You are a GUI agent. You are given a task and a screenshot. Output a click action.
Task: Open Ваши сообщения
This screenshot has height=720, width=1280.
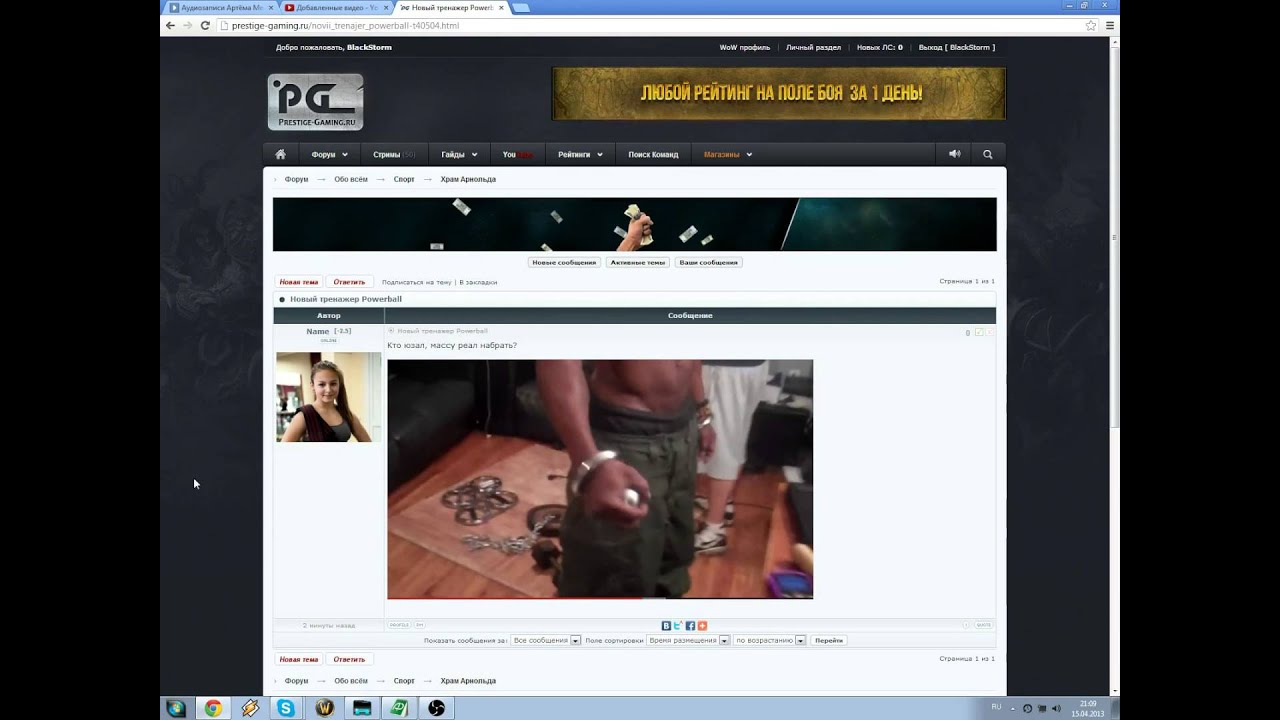pos(708,262)
